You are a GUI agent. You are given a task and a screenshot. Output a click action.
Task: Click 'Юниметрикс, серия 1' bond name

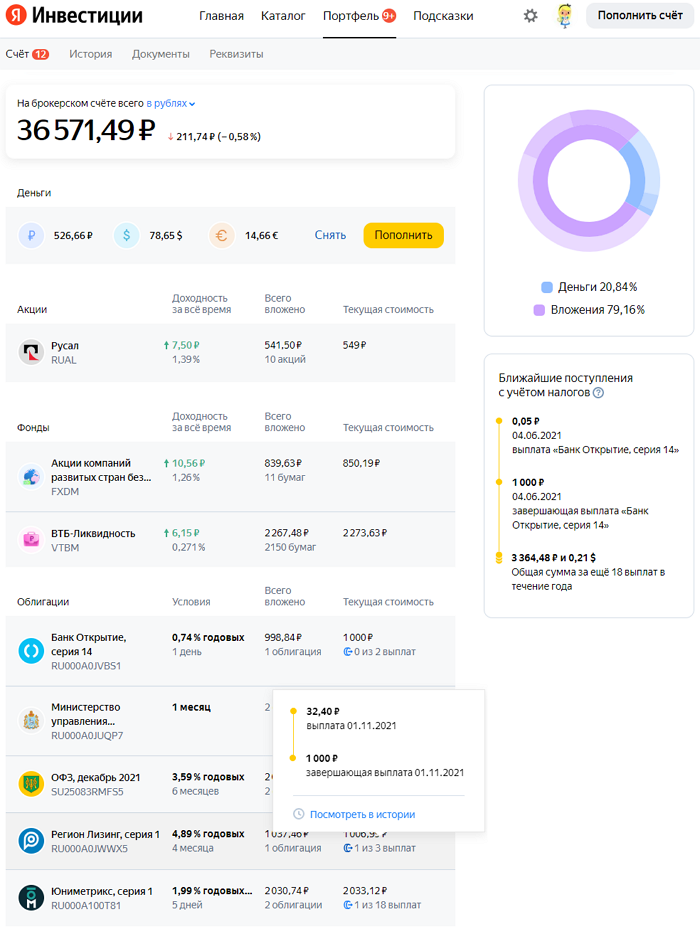[101, 891]
